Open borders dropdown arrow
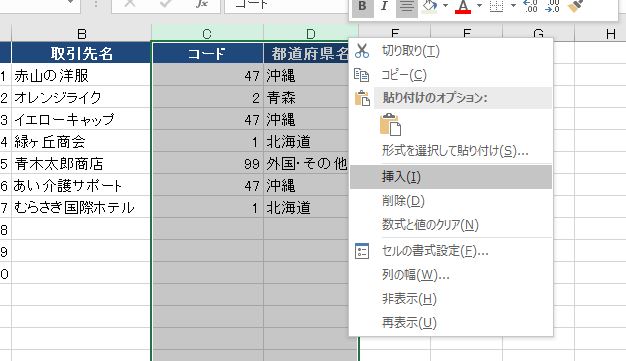The height and width of the screenshot is (361, 626). [x=513, y=6]
